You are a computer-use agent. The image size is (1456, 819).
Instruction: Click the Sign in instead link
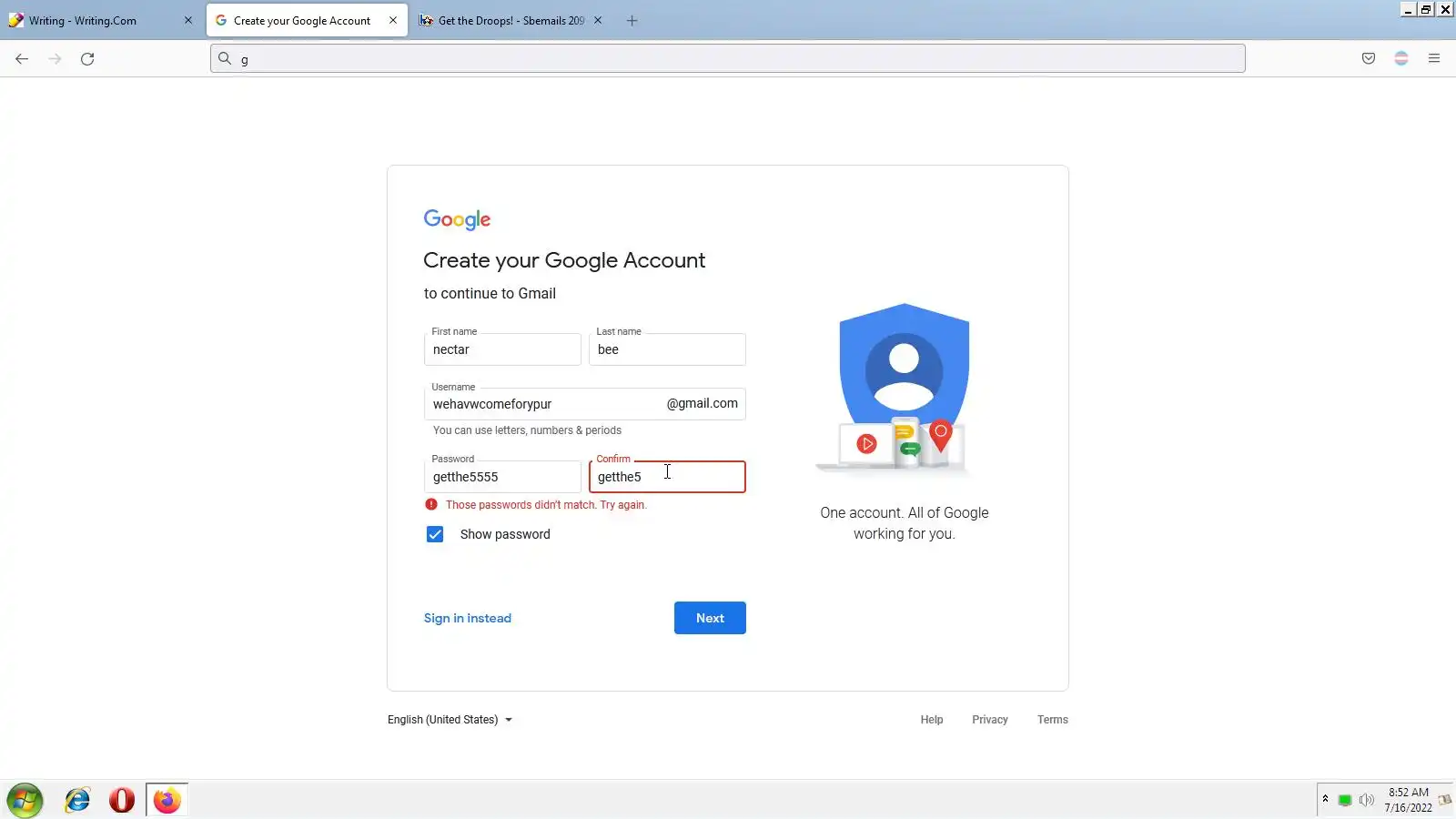tap(468, 618)
